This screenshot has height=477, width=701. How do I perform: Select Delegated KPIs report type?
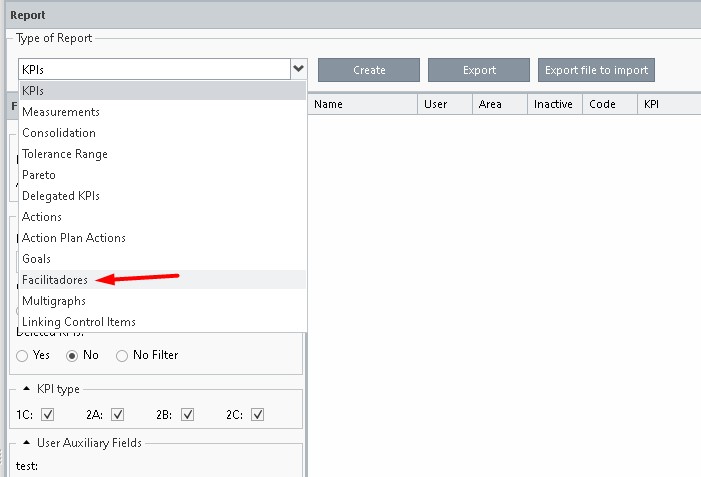pyautogui.click(x=61, y=196)
